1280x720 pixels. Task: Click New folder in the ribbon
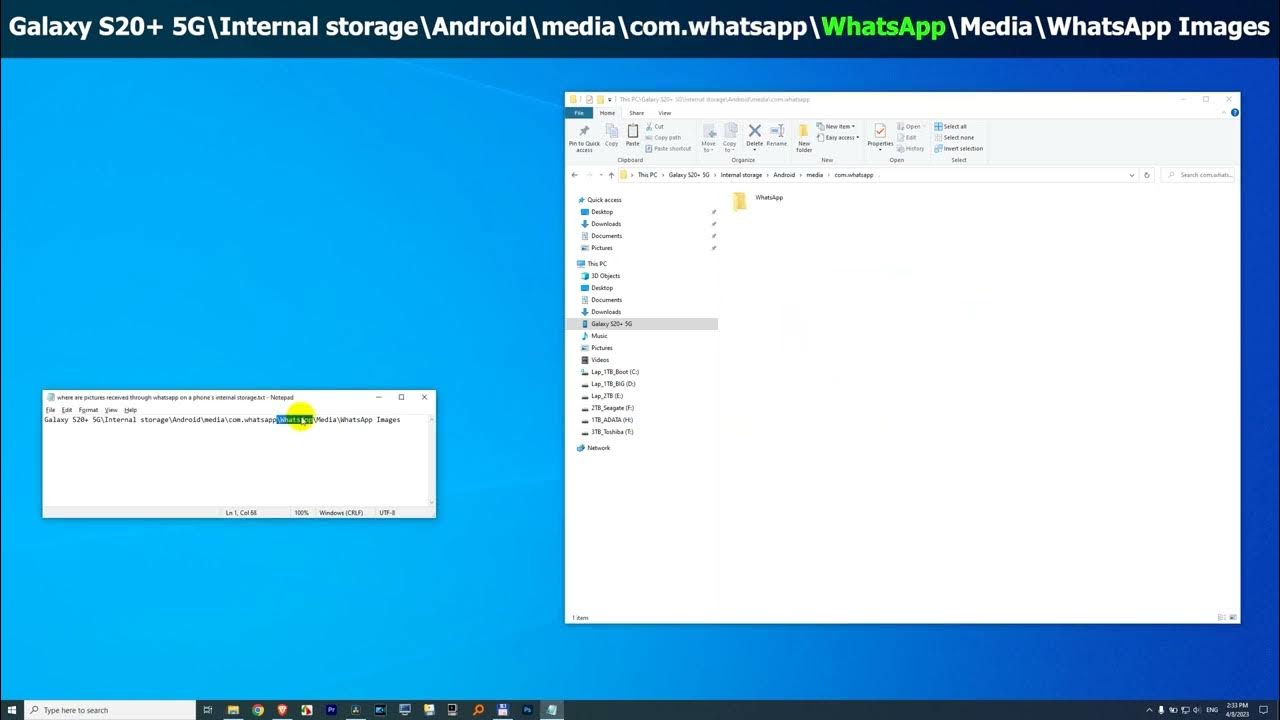(804, 138)
